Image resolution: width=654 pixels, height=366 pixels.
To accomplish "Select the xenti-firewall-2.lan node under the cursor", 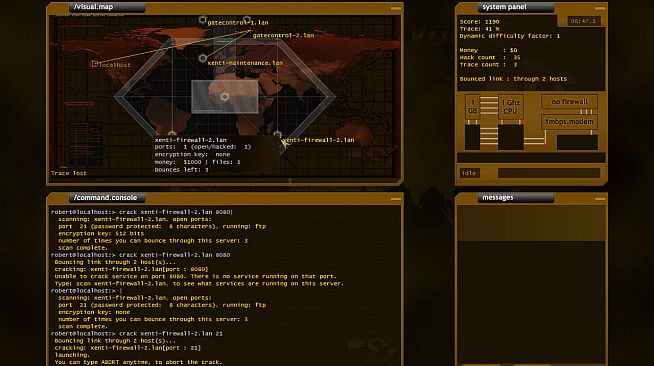I will pyautogui.click(x=278, y=135).
